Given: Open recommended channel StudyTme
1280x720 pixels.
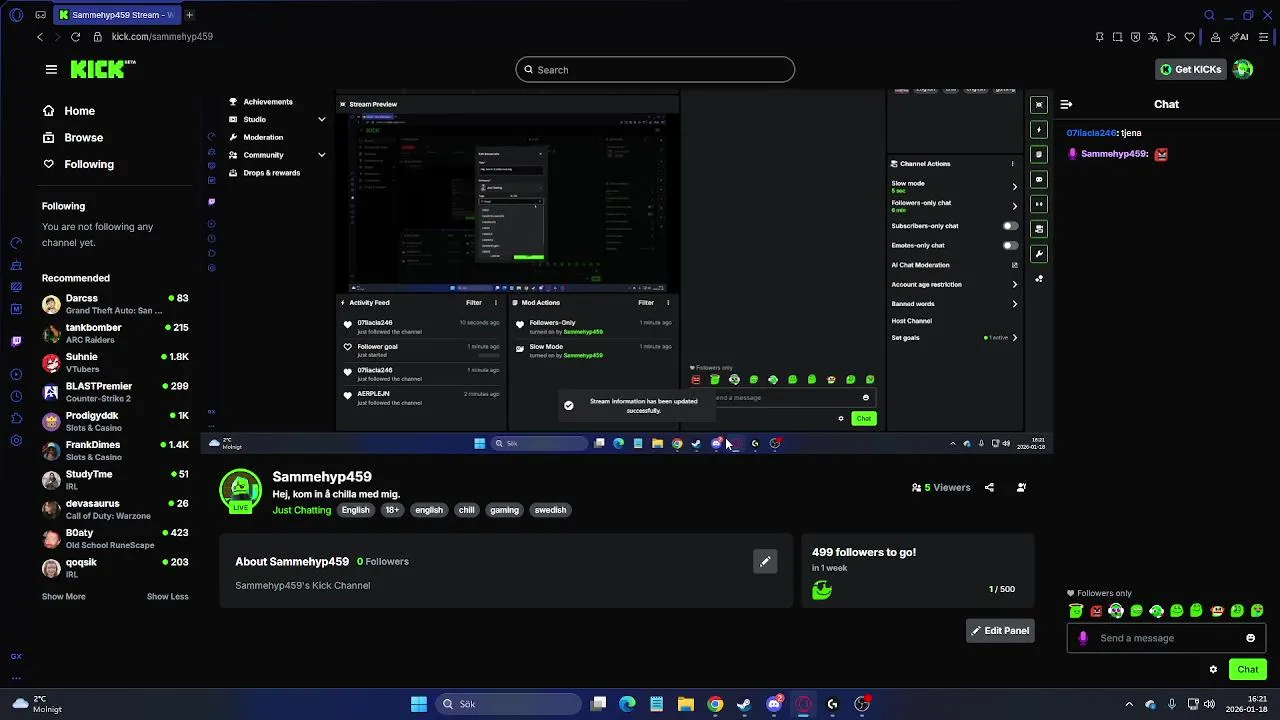Looking at the screenshot, I should coord(115,480).
